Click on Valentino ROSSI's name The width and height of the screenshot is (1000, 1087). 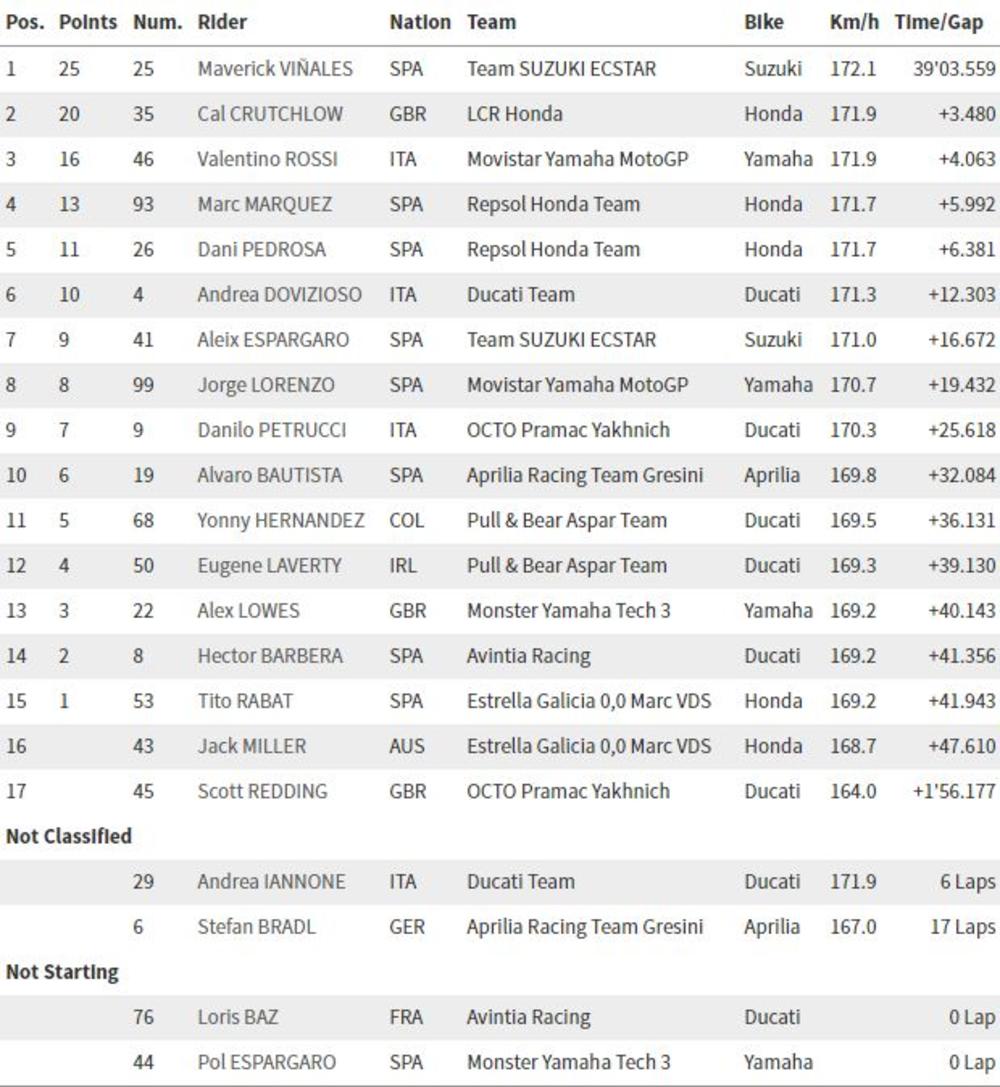pos(268,159)
